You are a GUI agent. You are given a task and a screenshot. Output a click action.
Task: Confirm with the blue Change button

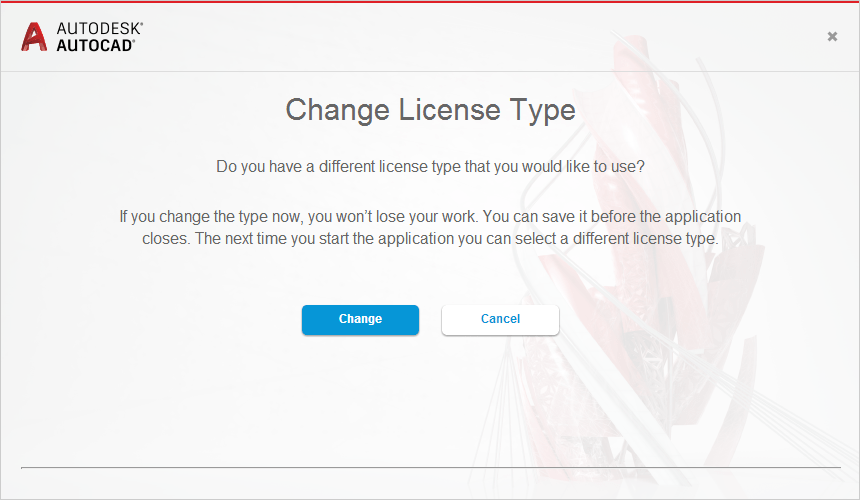pos(360,320)
